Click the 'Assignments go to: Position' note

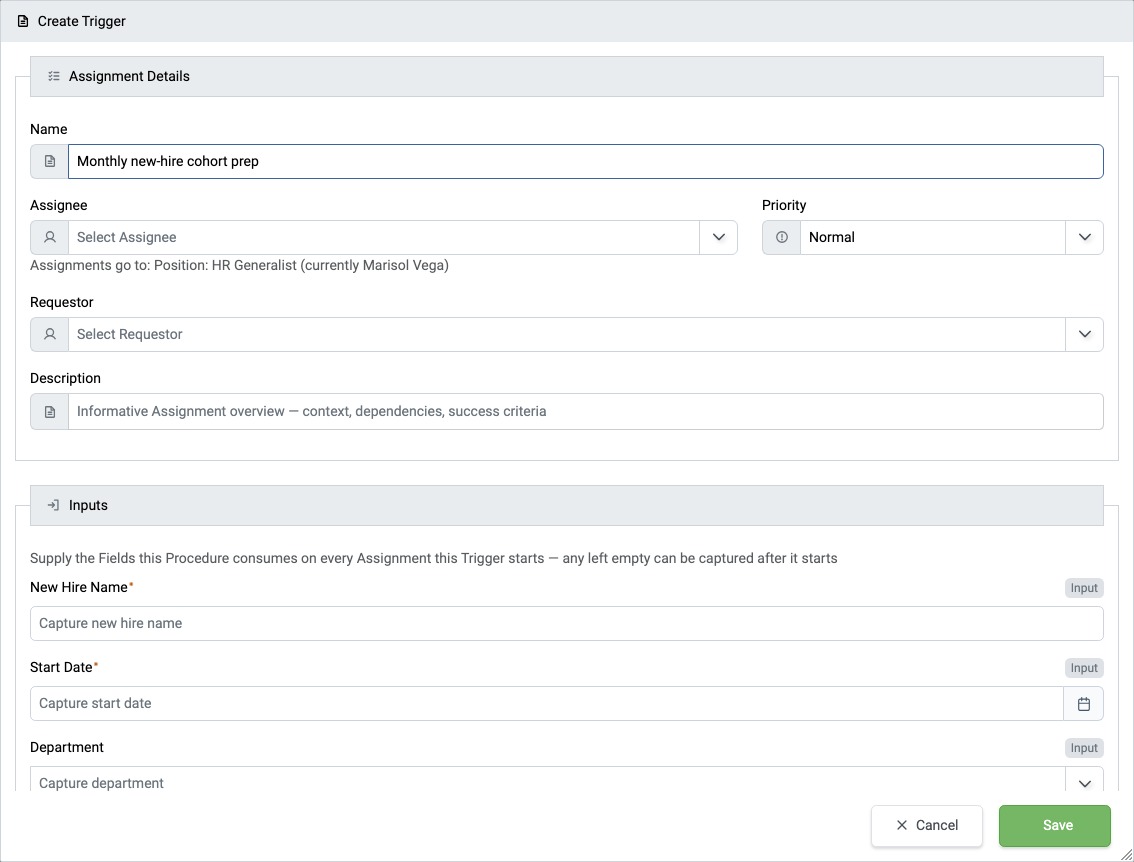tap(239, 265)
